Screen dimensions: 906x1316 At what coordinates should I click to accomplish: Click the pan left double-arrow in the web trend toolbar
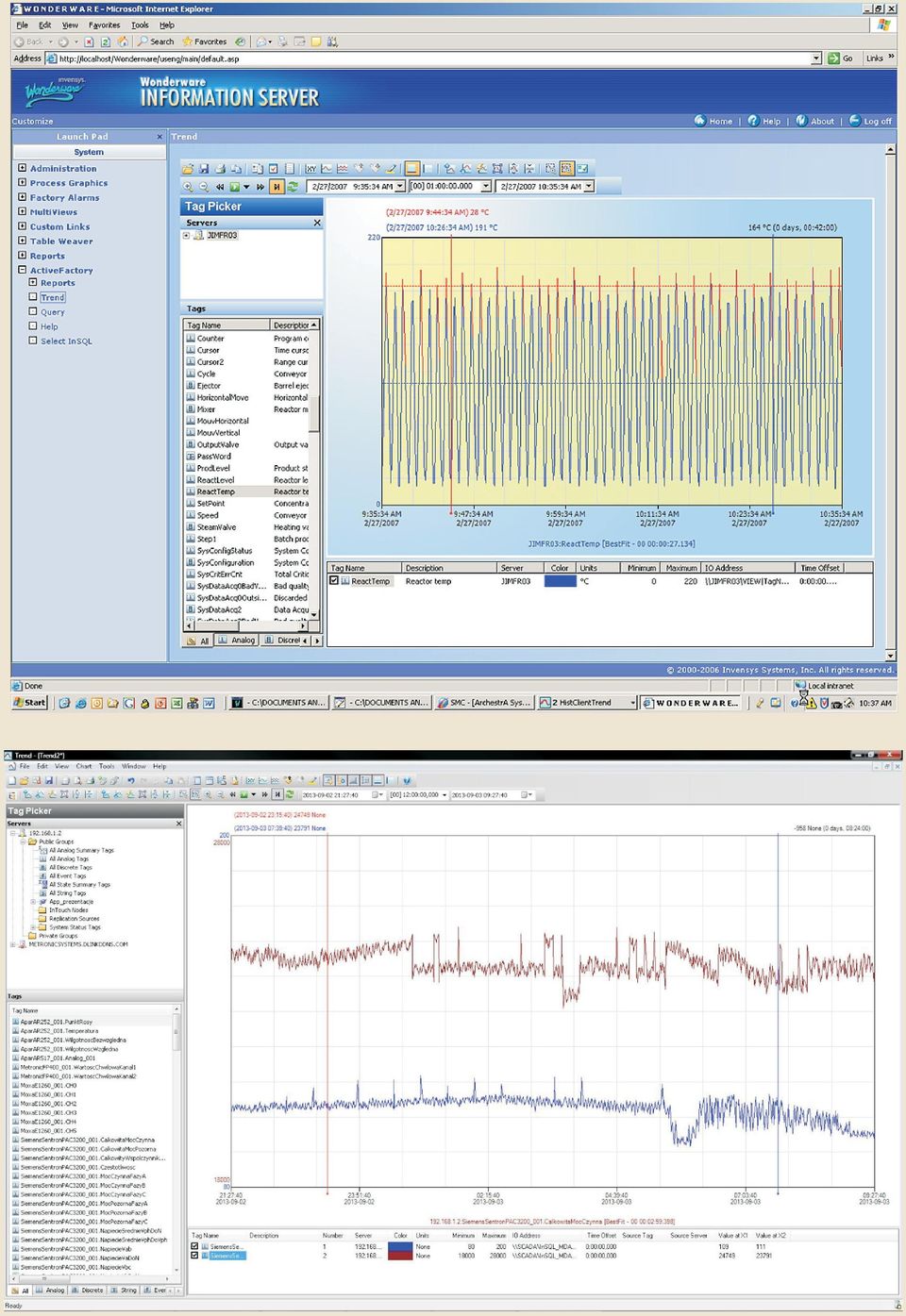[x=220, y=187]
